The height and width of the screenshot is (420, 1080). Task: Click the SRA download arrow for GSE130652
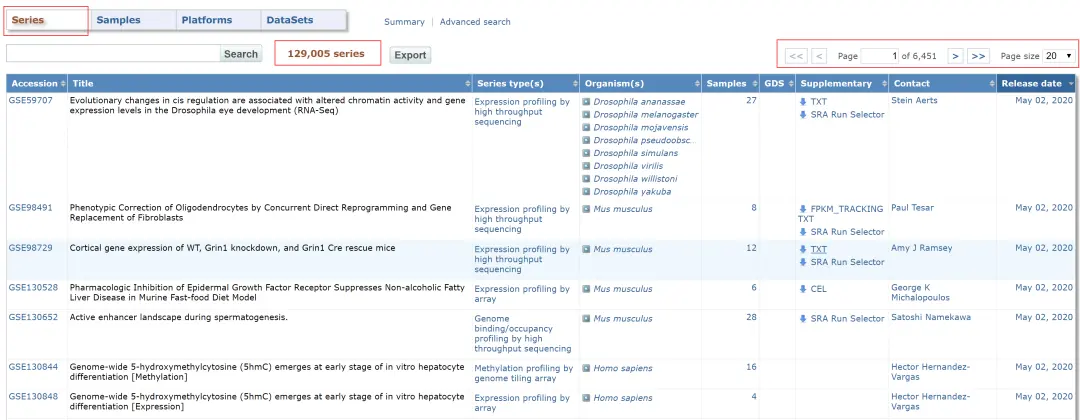tap(804, 319)
